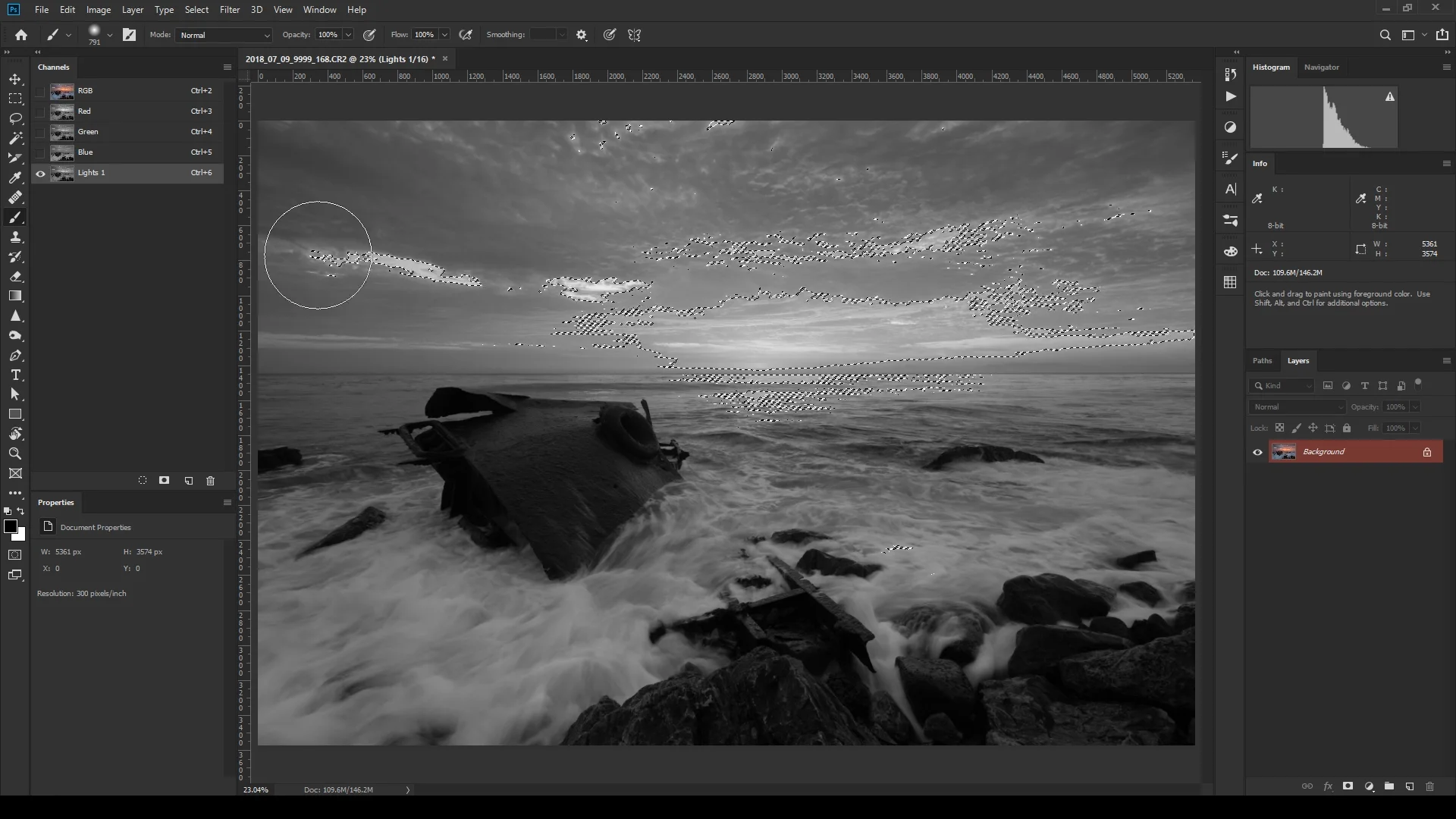Viewport: 1456px width, 819px height.
Task: Create new channel icon
Action: [189, 481]
